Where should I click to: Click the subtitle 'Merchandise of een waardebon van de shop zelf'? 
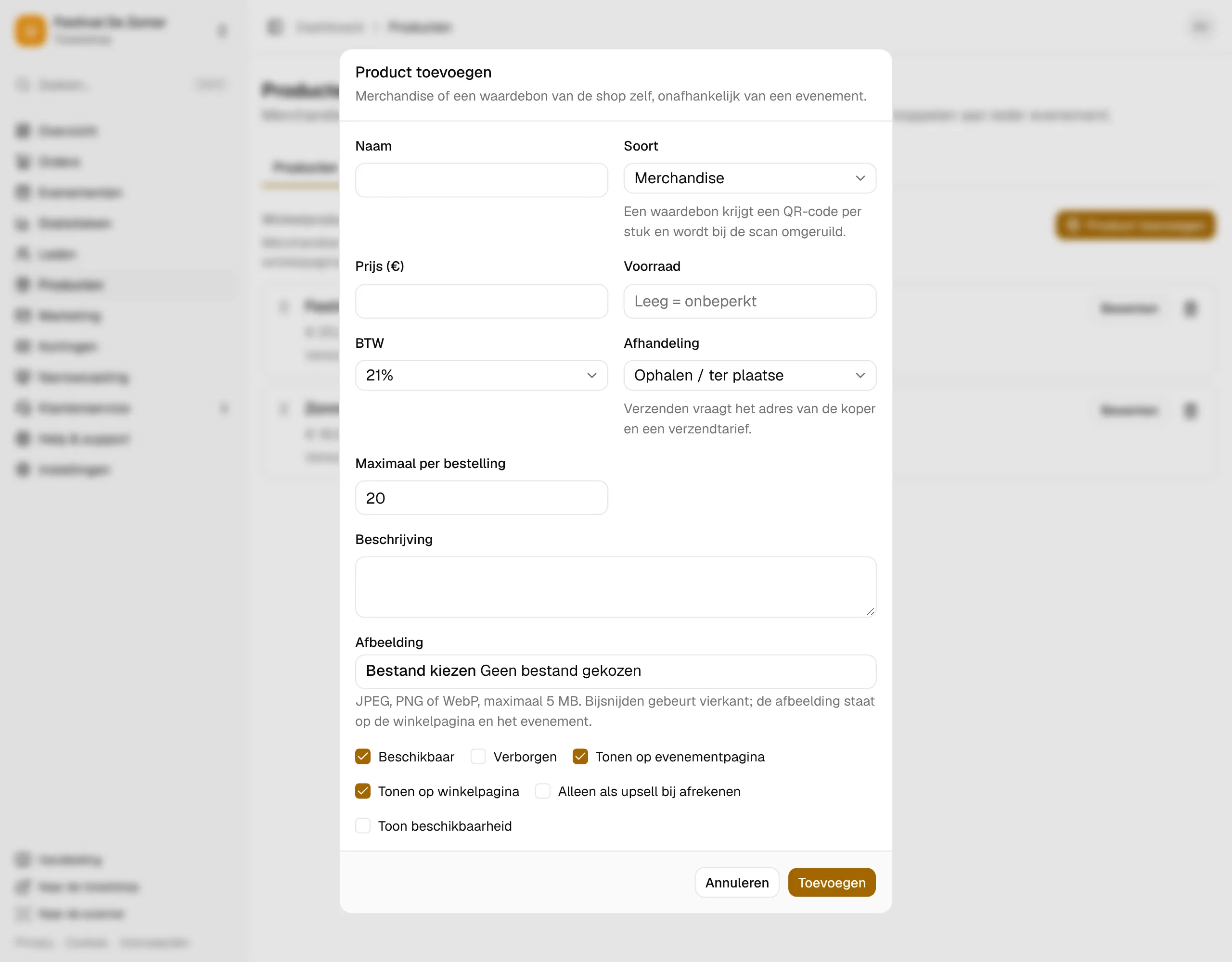pyautogui.click(x=504, y=96)
